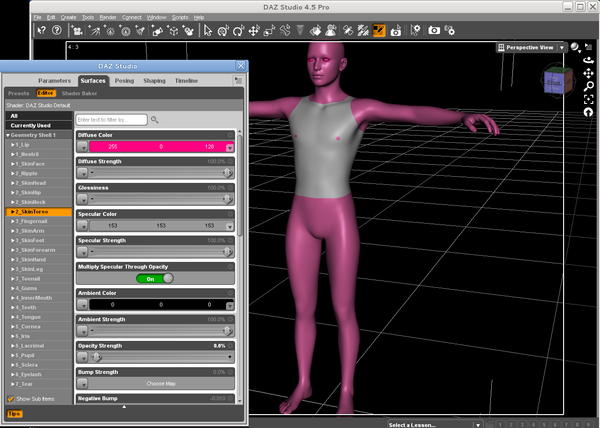600x428 pixels.
Task: Open the Diffuse Strength map menu button
Action: 83,173
